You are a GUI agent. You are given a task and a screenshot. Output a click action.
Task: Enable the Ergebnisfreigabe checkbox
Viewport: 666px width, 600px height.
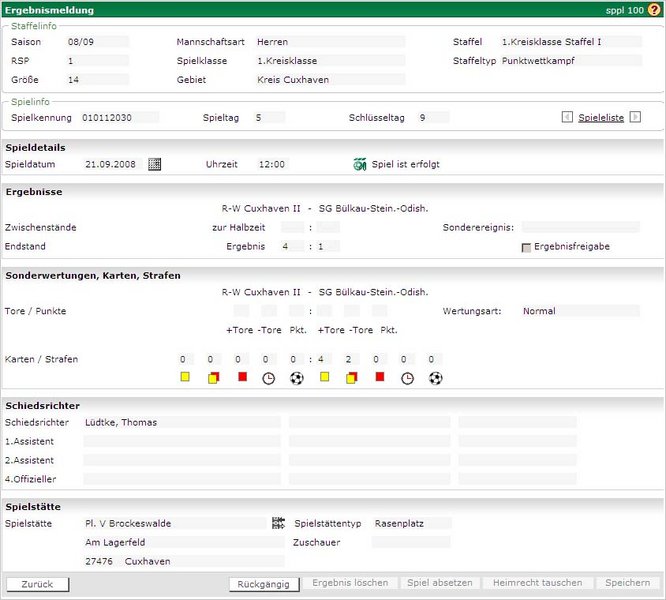pyautogui.click(x=526, y=247)
